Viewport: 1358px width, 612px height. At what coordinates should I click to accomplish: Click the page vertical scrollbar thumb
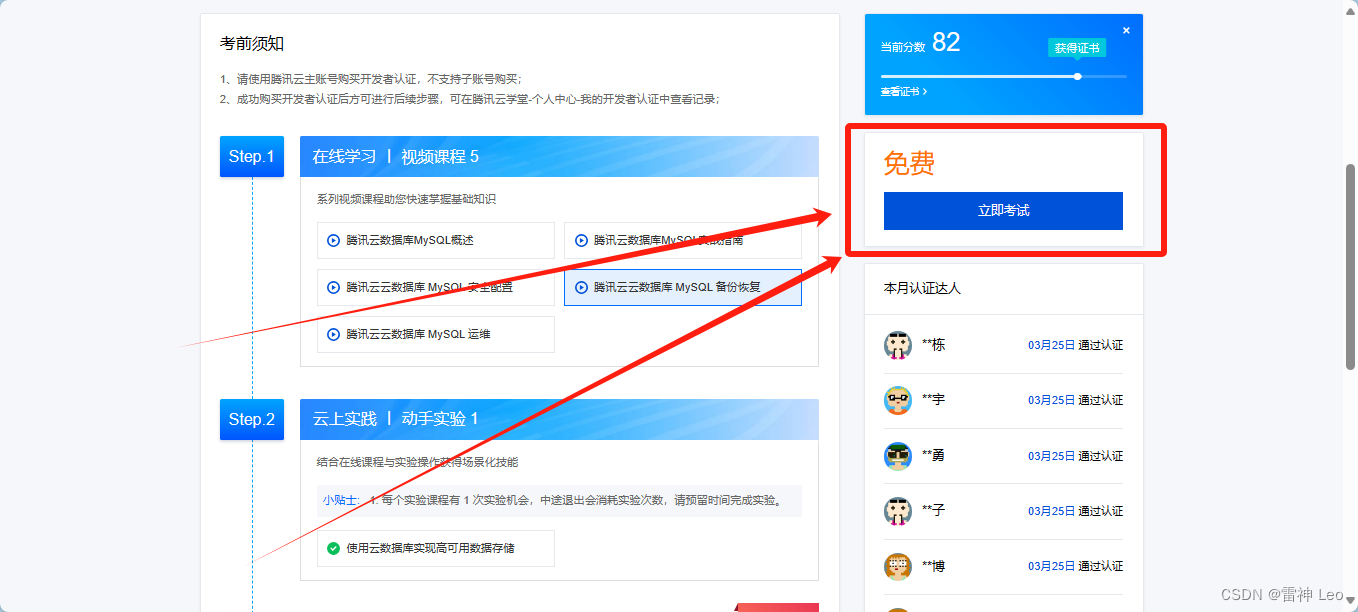[1350, 268]
